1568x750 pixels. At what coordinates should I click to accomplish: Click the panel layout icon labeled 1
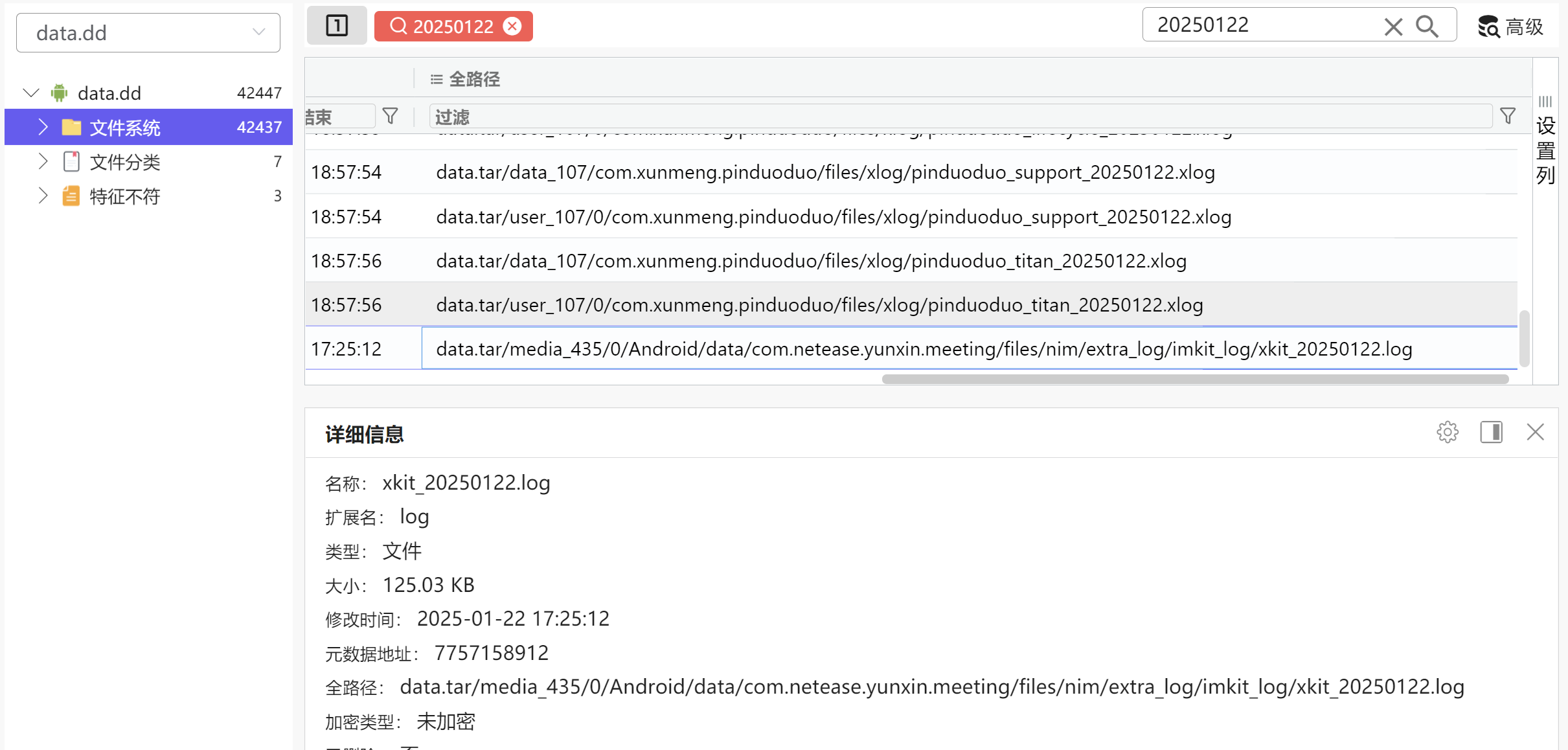coord(337,26)
